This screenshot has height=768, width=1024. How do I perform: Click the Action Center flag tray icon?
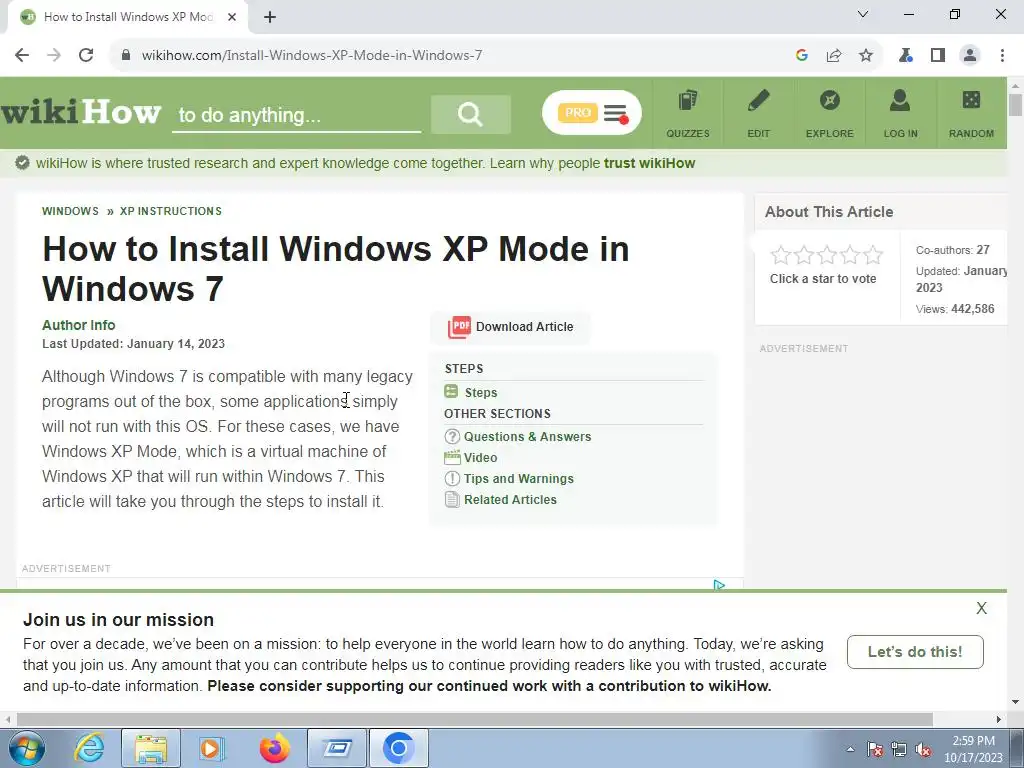click(x=875, y=749)
